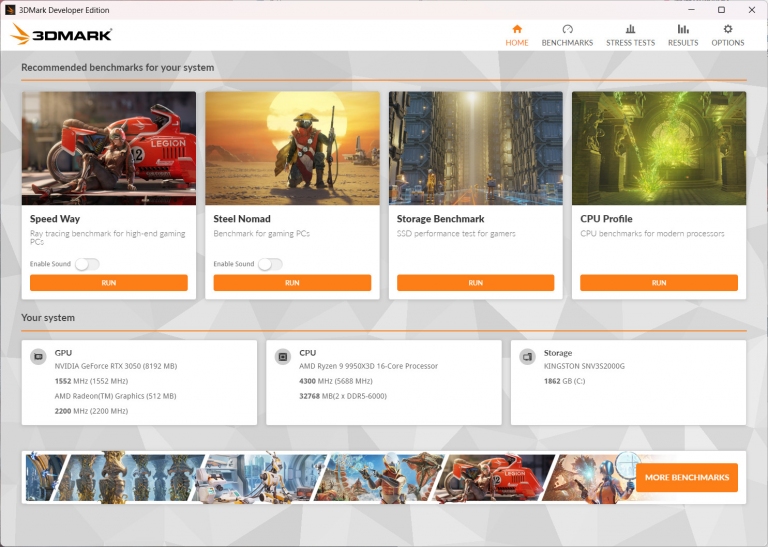This screenshot has height=547, width=768.
Task: Select KINGSTON SNV3S2000G storage text
Action: coord(584,366)
